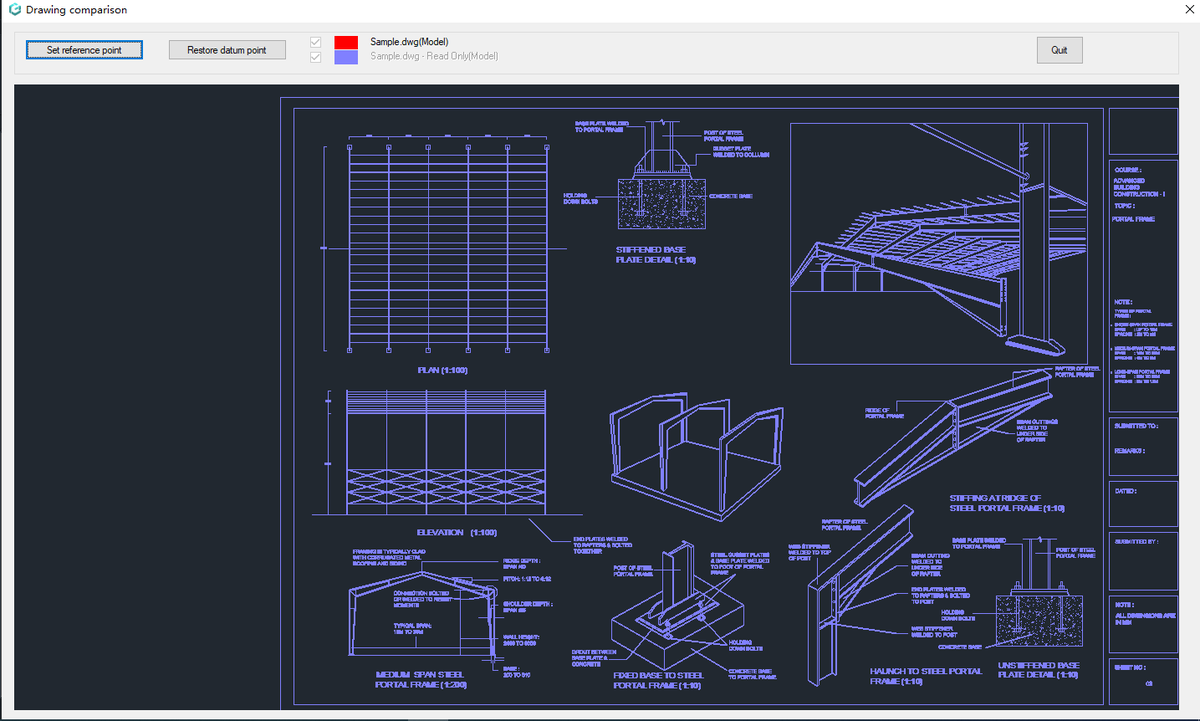1200x721 pixels.
Task: Click the FIXED BASE TO STEEL PORTAL FRAME title
Action: pyautogui.click(x=658, y=680)
